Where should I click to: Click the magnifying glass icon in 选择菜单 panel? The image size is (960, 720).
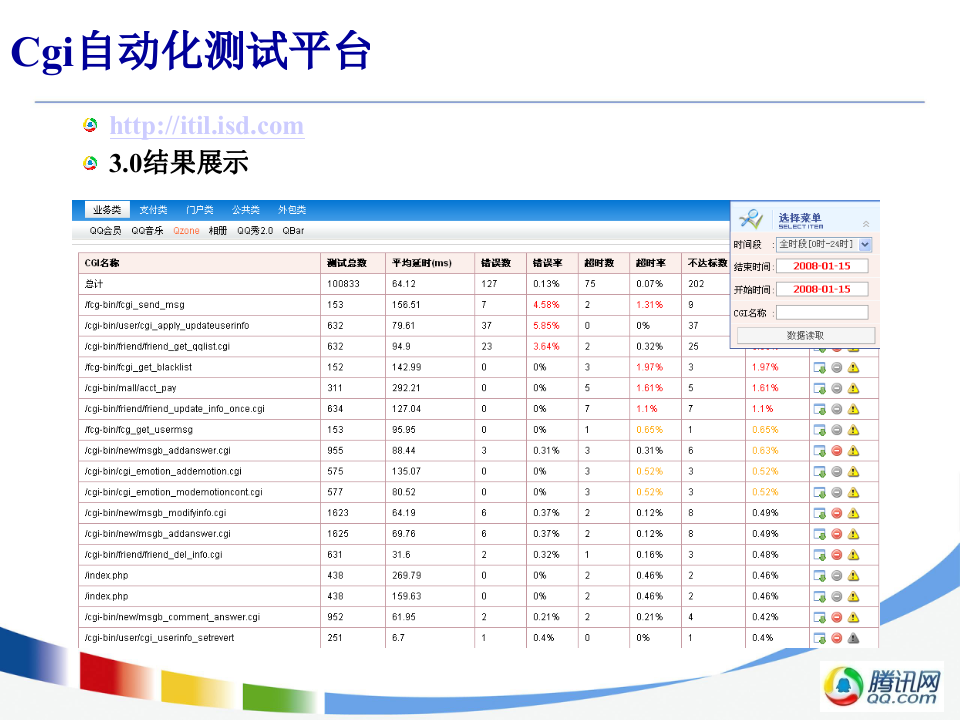click(751, 217)
